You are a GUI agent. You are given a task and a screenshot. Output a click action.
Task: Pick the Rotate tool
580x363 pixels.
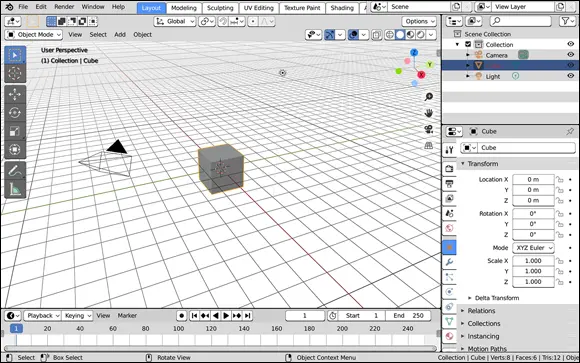[x=15, y=113]
